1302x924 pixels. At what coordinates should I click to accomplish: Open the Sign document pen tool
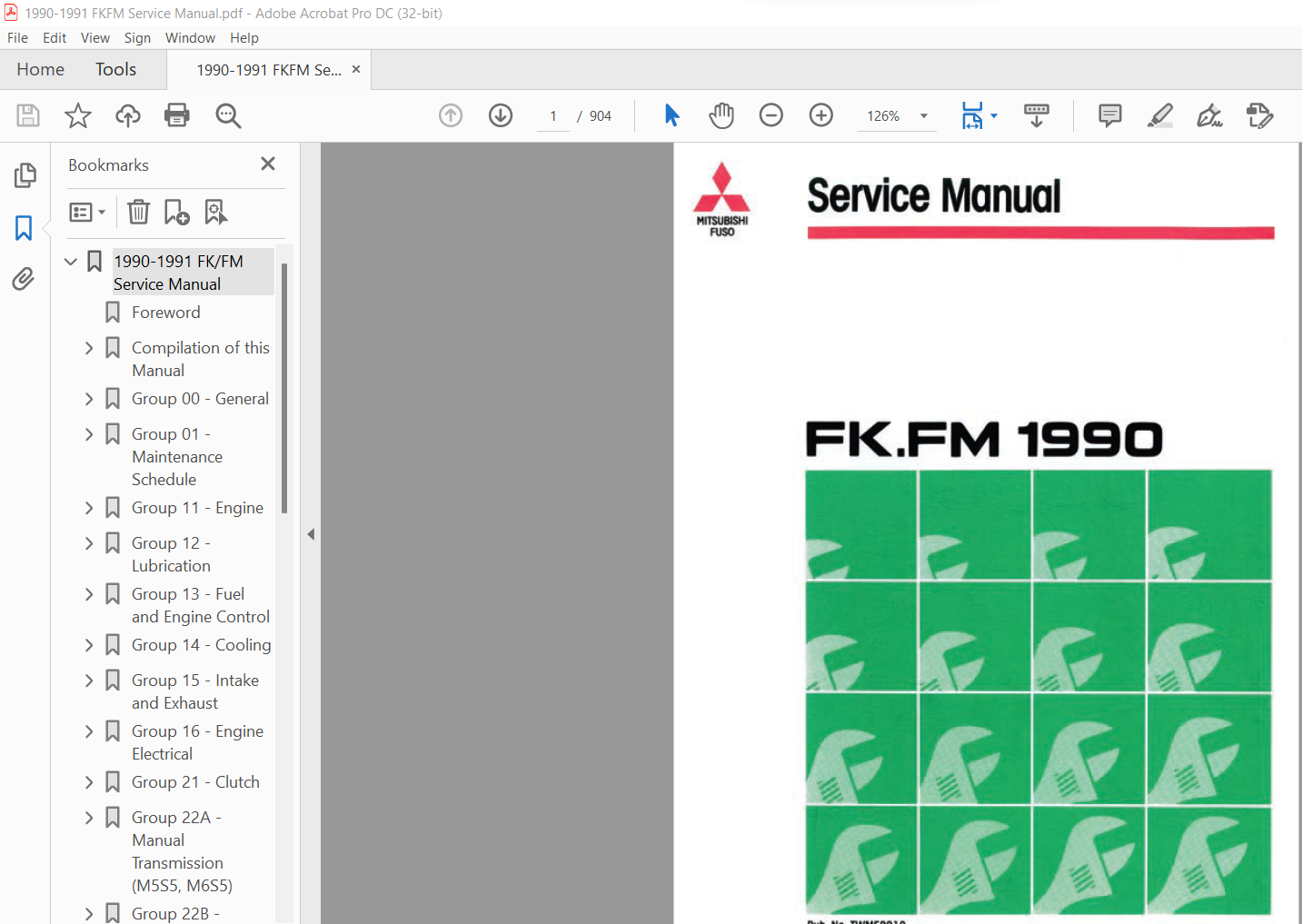tap(1209, 115)
